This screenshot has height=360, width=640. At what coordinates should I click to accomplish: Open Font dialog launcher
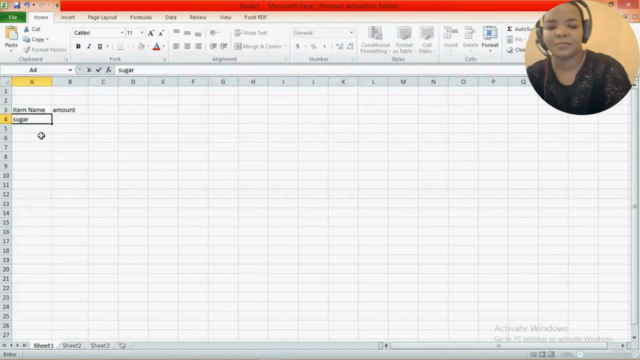(x=164, y=60)
